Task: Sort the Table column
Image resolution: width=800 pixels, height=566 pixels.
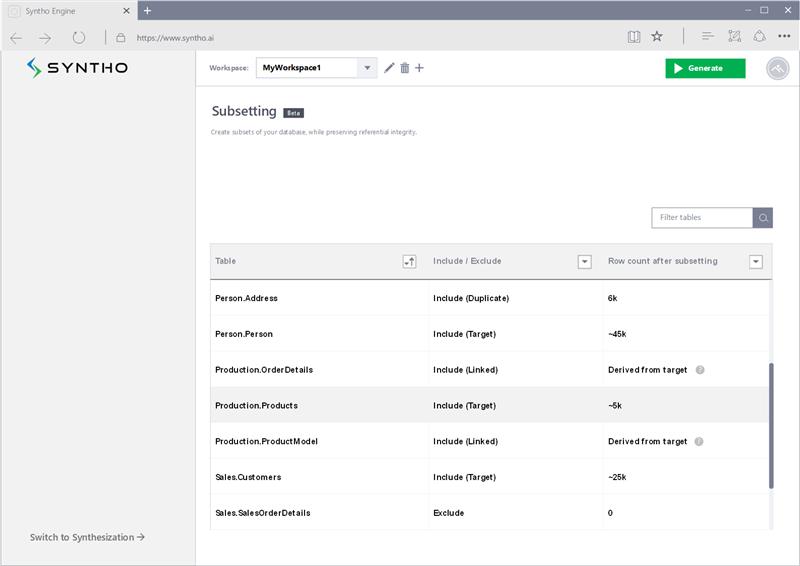Action: coord(409,261)
